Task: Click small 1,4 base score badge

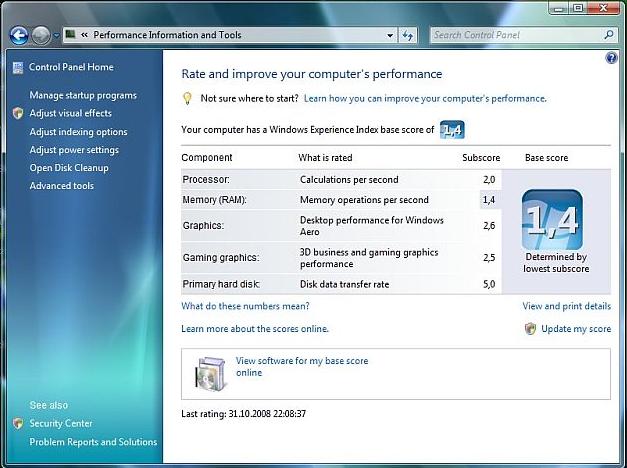Action: point(452,130)
